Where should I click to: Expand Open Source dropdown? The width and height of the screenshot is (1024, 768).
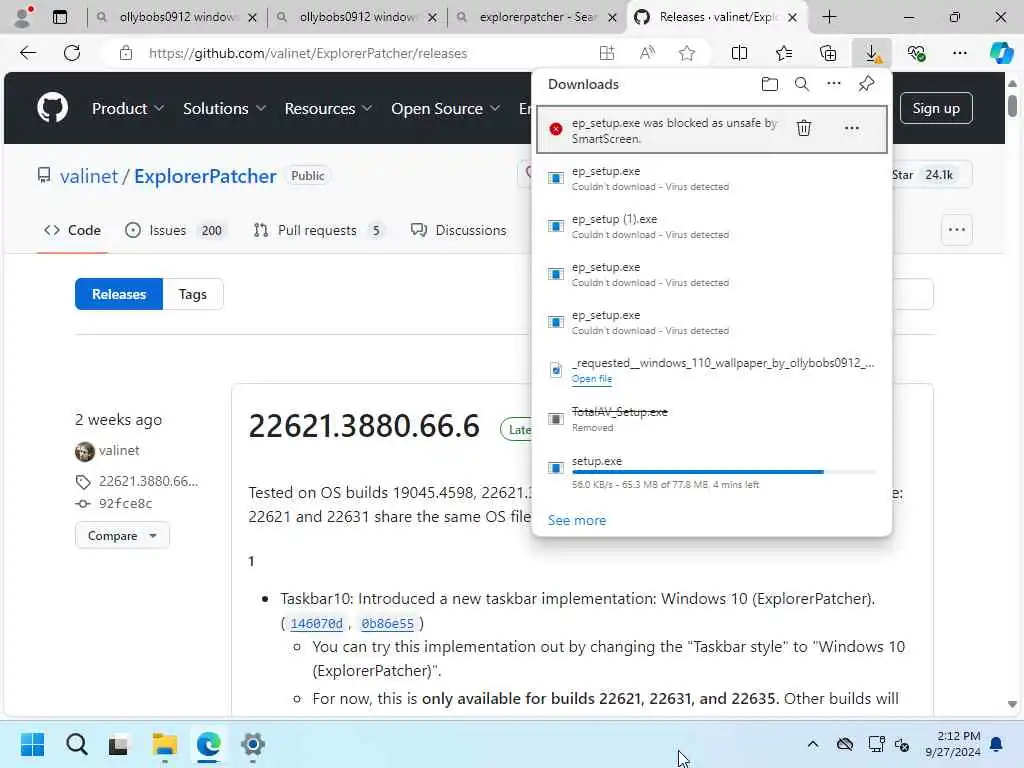click(x=445, y=108)
